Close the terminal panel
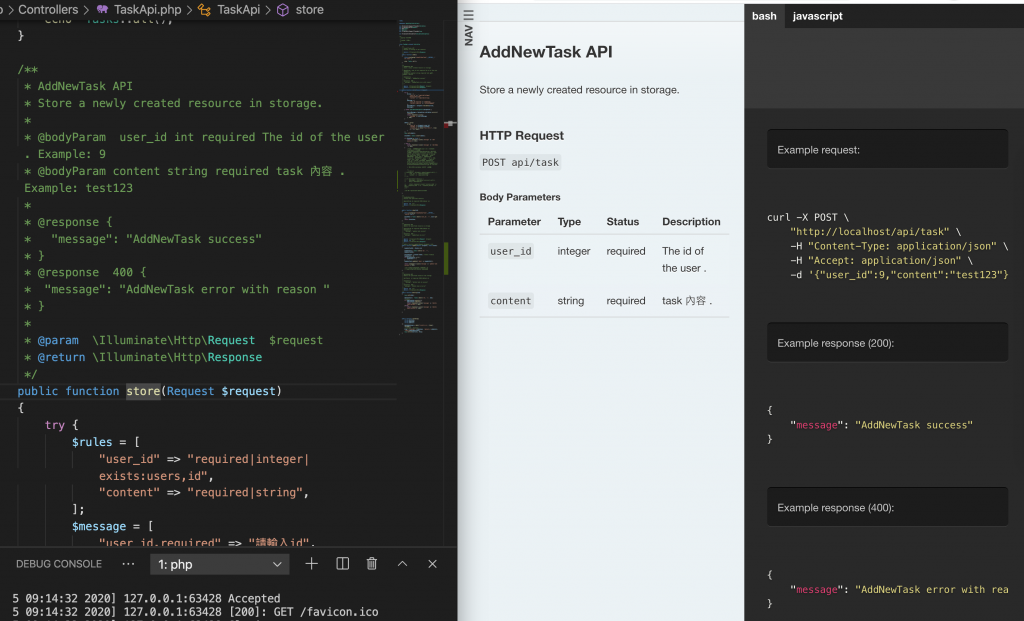The width and height of the screenshot is (1024, 621). coord(432,564)
